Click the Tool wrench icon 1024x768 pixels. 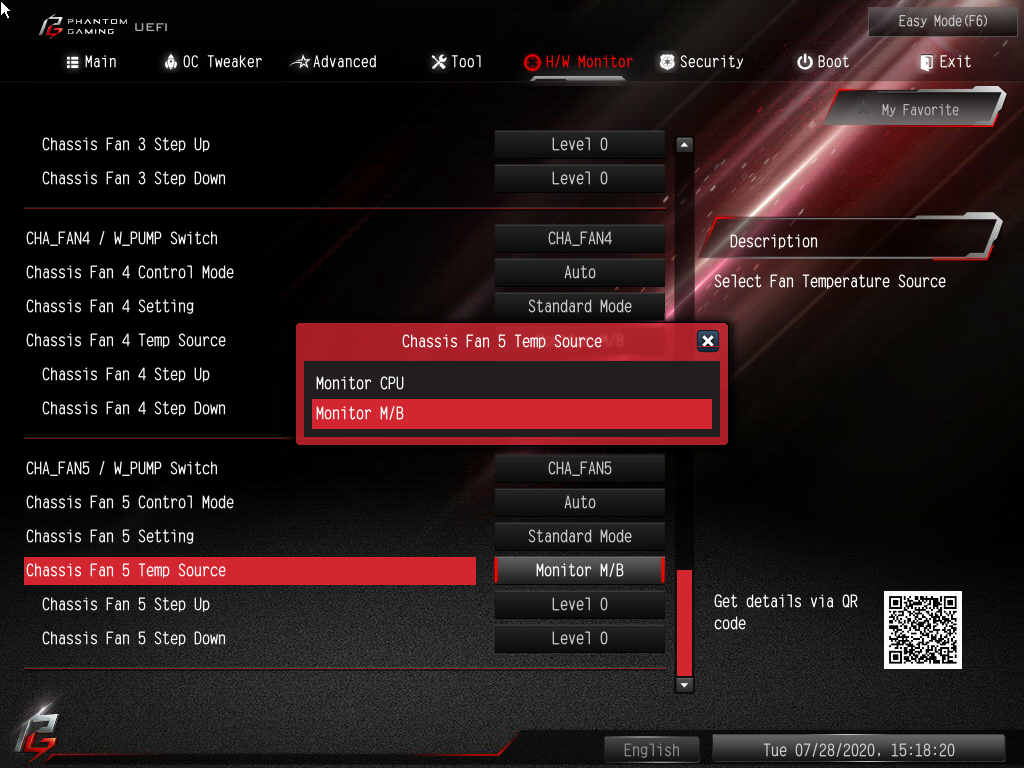pyautogui.click(x=439, y=62)
